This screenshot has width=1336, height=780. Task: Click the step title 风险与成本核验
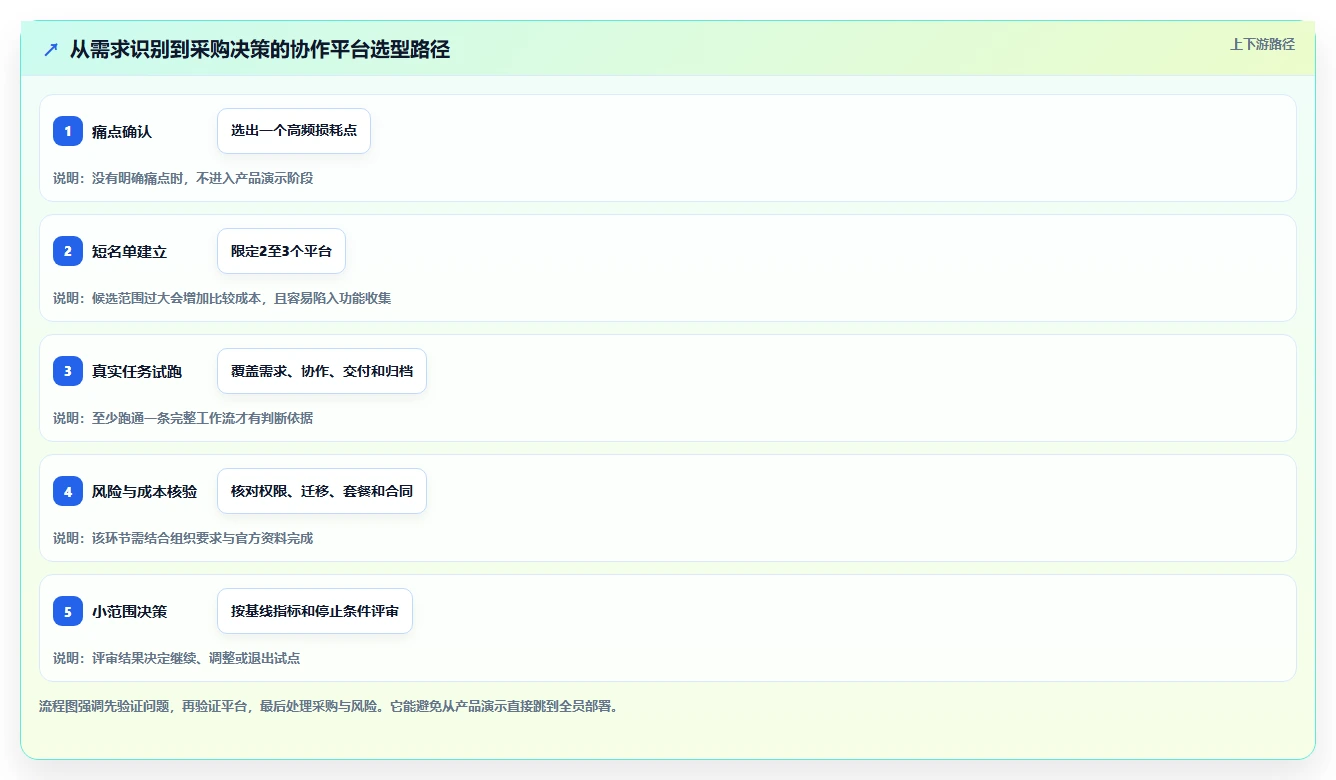coord(145,492)
